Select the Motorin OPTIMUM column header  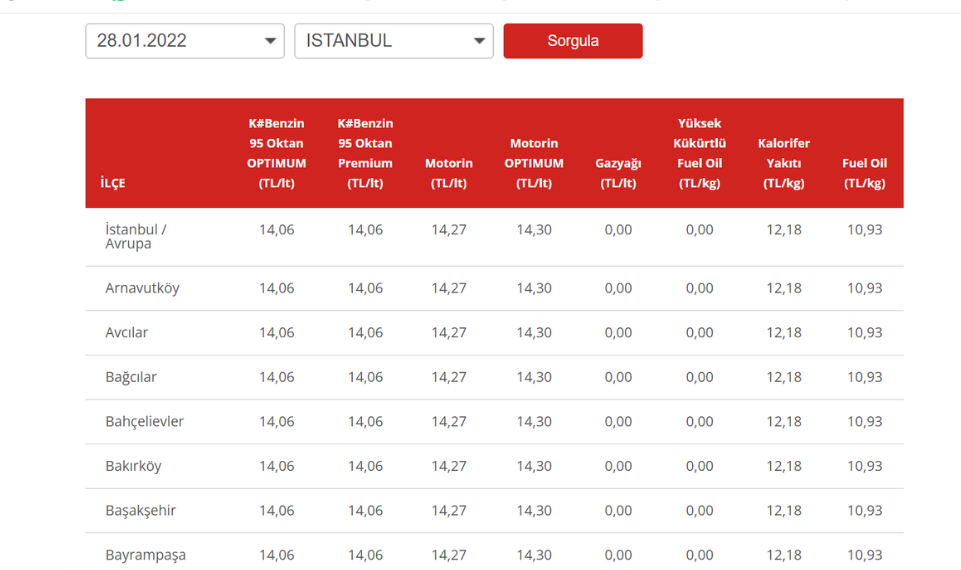[x=534, y=163]
